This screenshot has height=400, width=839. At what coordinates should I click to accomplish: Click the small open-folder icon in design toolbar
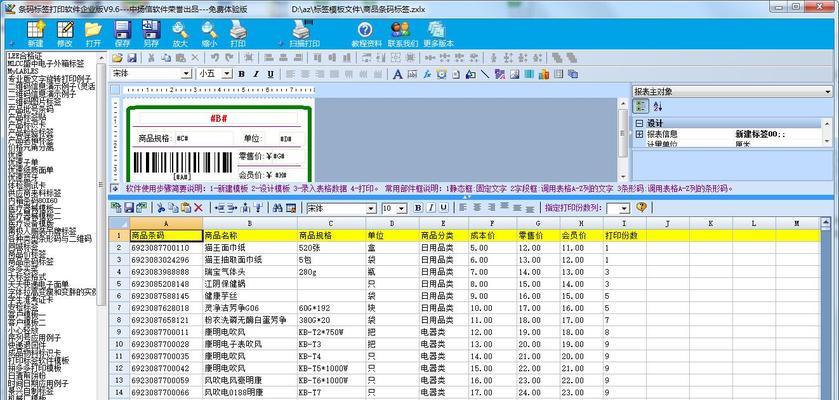pos(117,58)
